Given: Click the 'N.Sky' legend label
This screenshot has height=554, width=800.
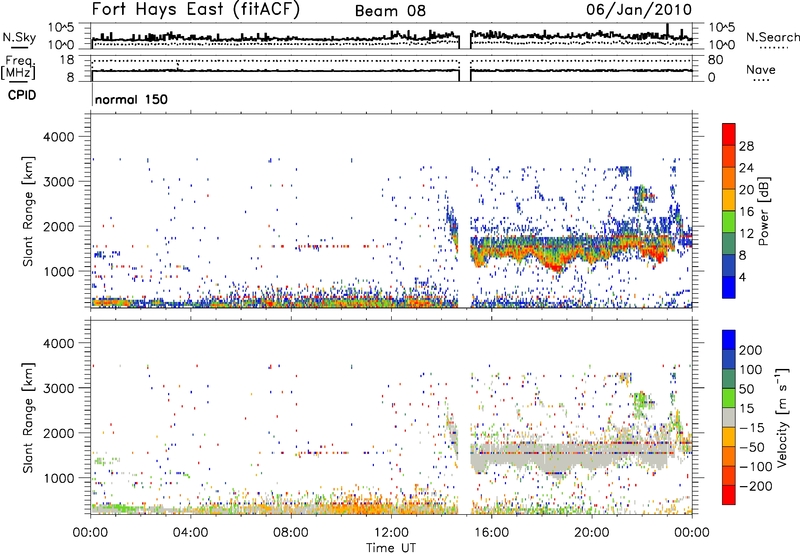Looking at the screenshot, I should pyautogui.click(x=19, y=37).
